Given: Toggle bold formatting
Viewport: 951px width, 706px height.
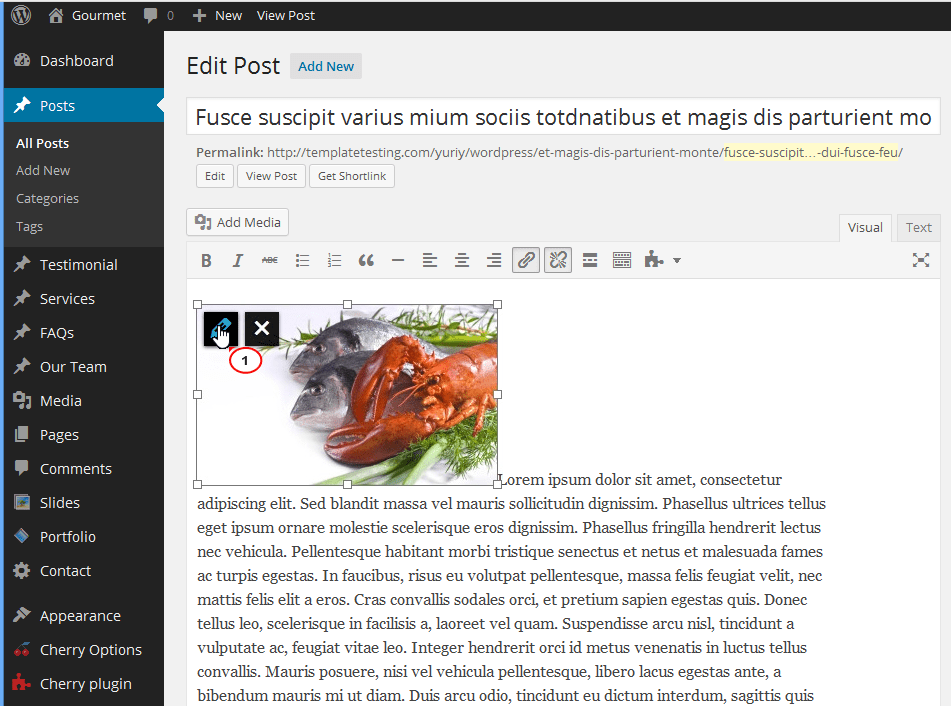Looking at the screenshot, I should (x=206, y=260).
